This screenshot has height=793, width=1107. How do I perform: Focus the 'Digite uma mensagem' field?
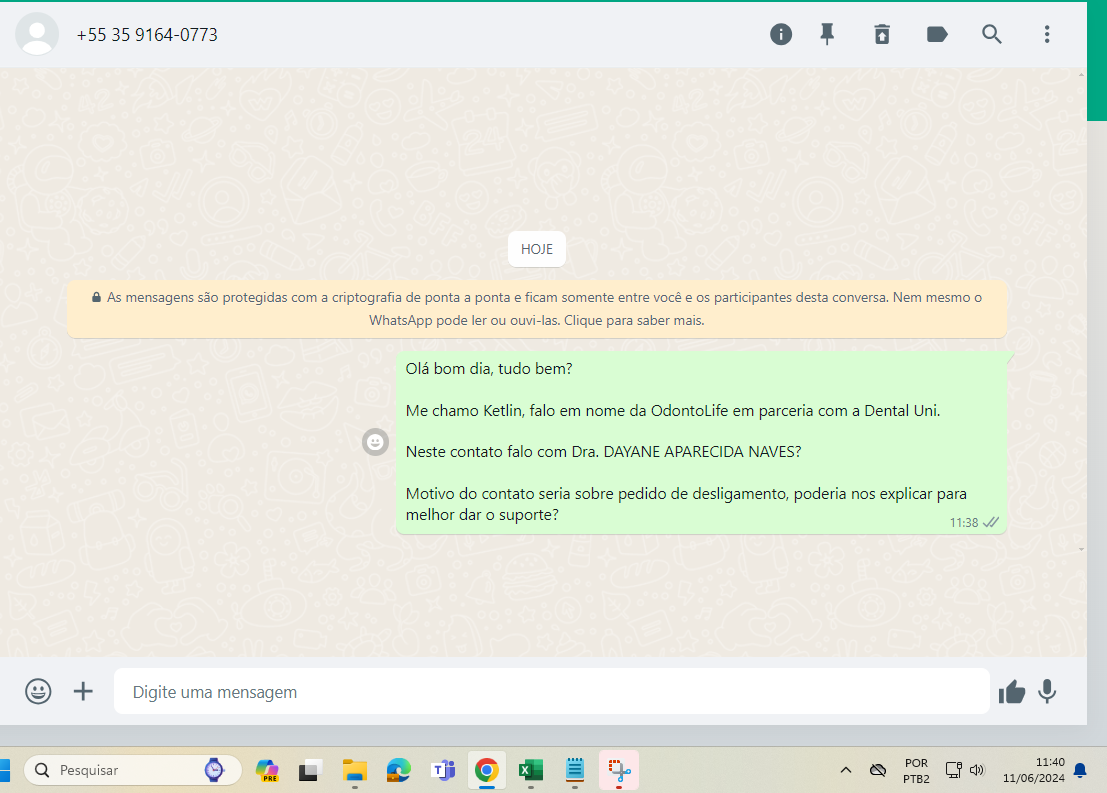coord(551,691)
